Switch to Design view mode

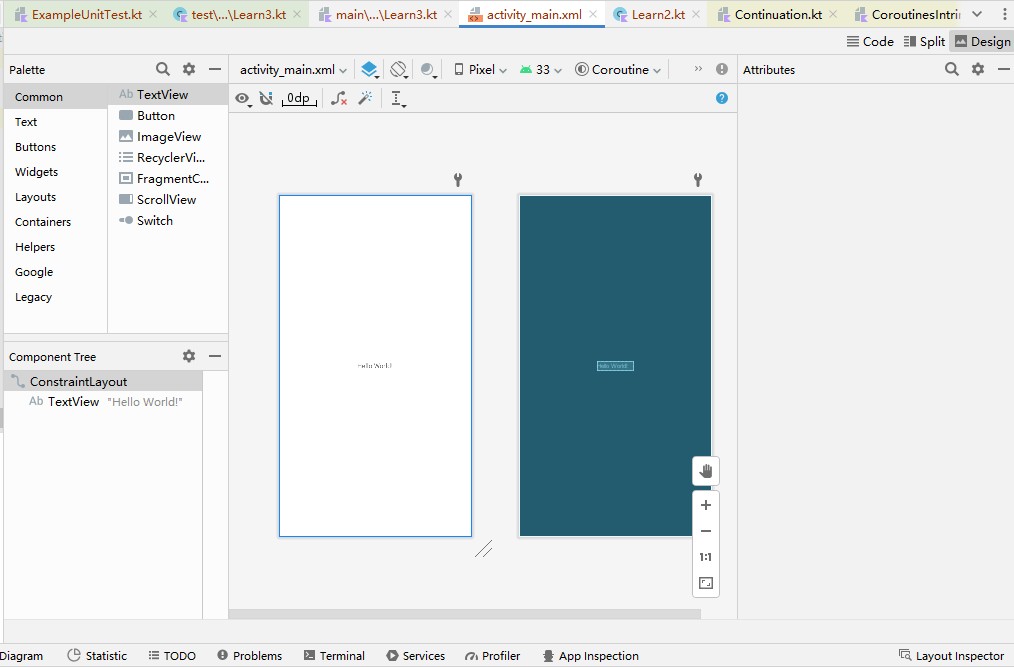pyautogui.click(x=982, y=41)
